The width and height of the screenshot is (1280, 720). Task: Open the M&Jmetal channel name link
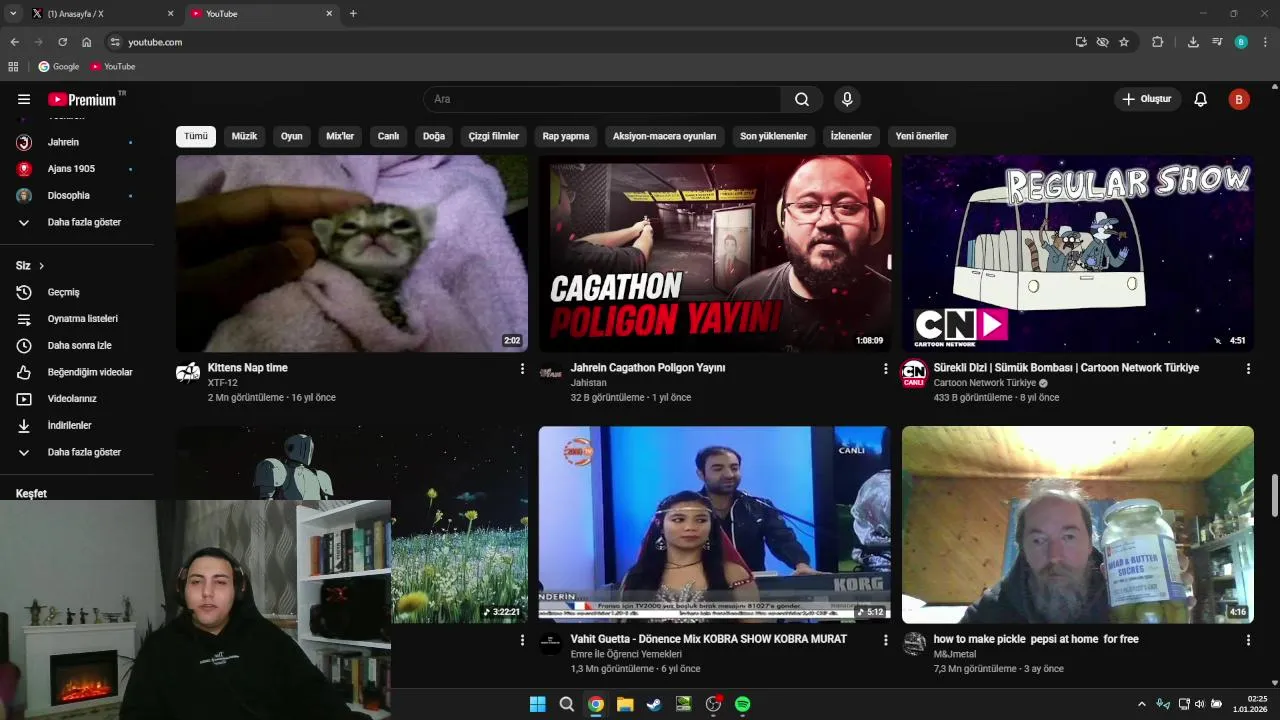coord(955,654)
